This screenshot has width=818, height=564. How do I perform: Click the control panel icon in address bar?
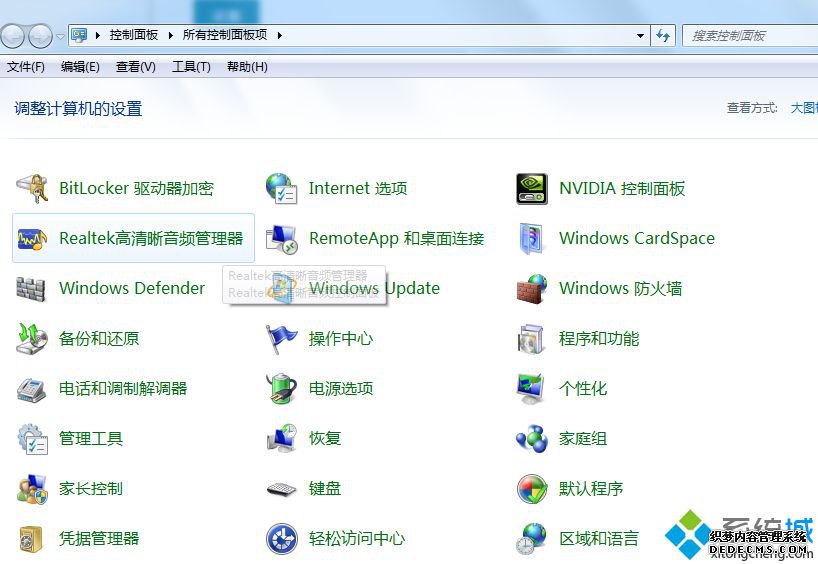(79, 35)
